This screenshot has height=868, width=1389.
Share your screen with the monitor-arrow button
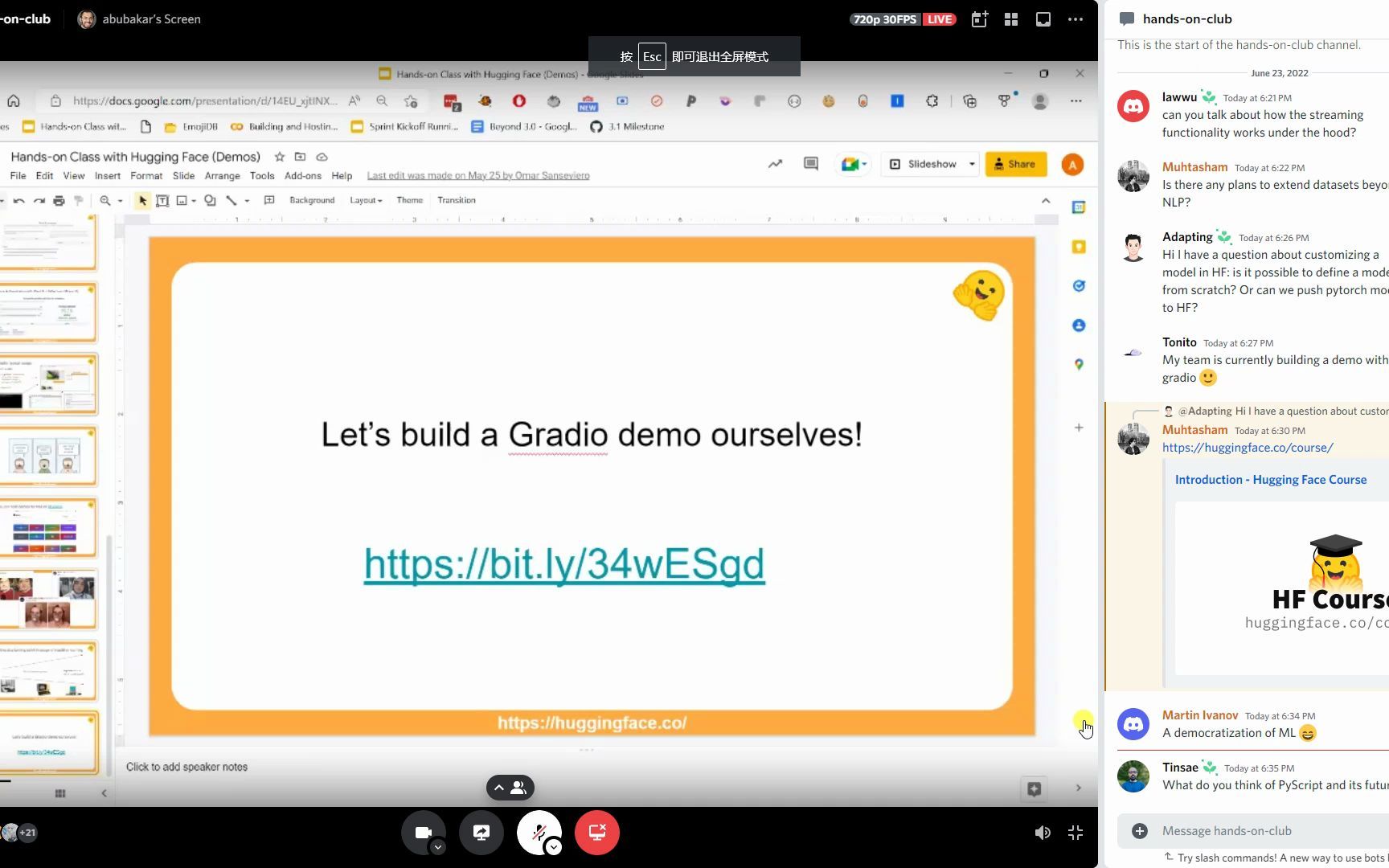pyautogui.click(x=481, y=833)
